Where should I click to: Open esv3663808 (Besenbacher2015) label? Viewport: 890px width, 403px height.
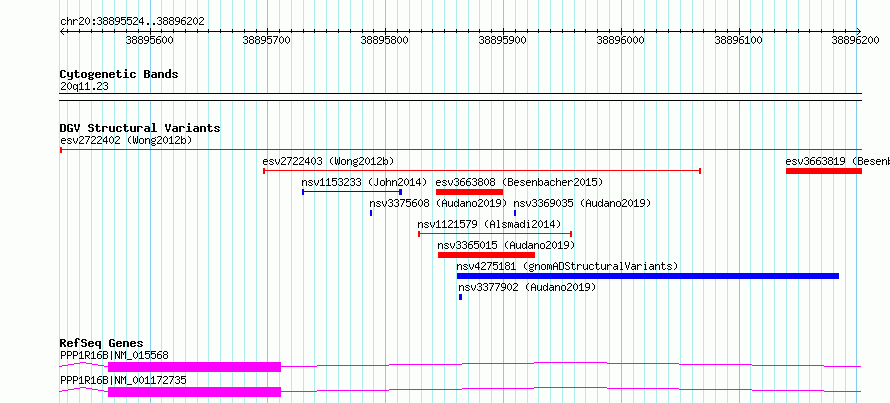(x=519, y=182)
